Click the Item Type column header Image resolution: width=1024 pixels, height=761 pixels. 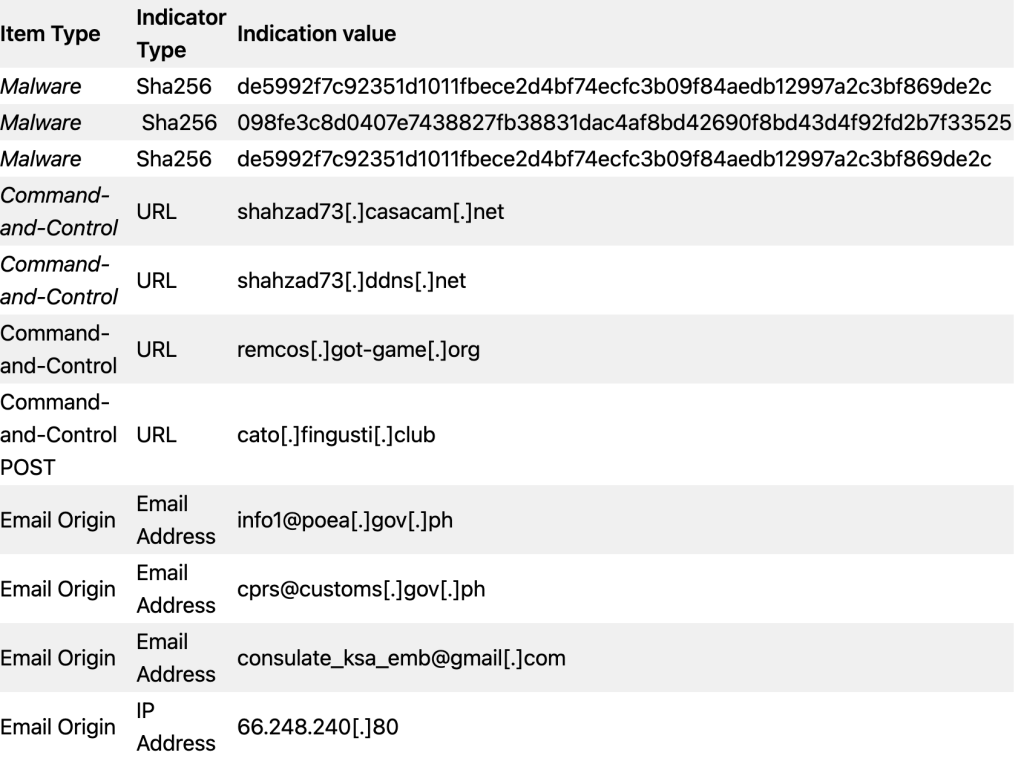click(x=50, y=34)
